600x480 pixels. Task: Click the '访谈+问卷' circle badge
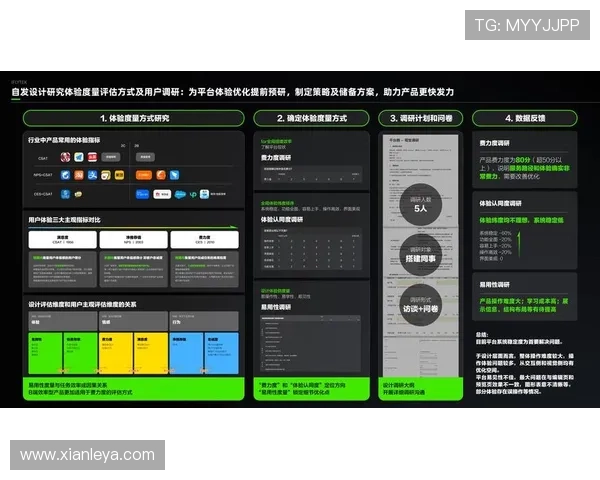coord(421,305)
